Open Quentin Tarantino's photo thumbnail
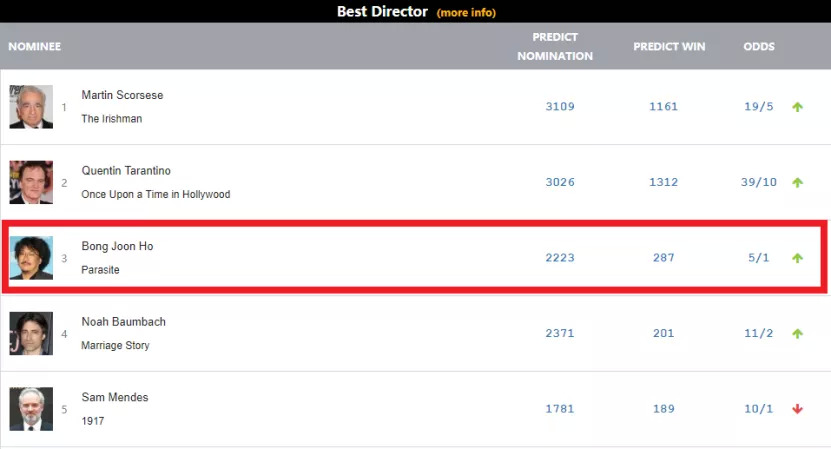Viewport: 831px width, 449px height. [x=31, y=182]
